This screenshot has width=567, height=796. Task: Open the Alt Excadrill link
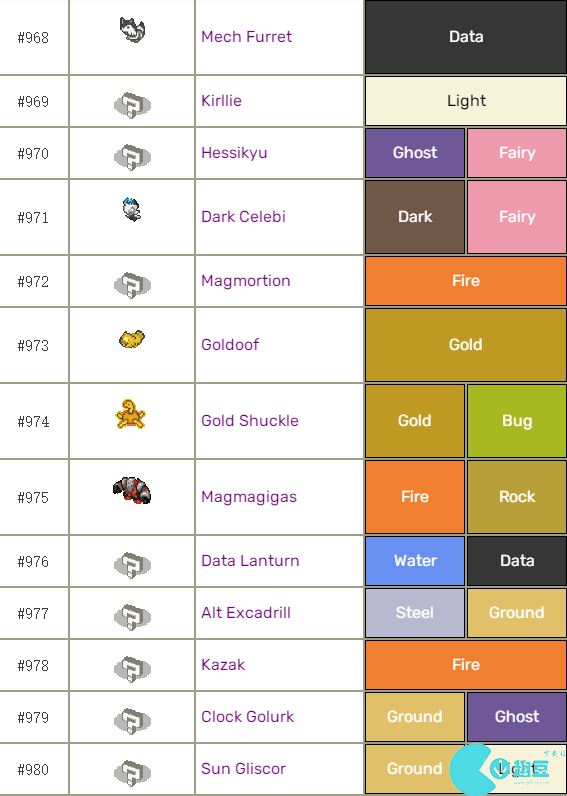(x=246, y=613)
